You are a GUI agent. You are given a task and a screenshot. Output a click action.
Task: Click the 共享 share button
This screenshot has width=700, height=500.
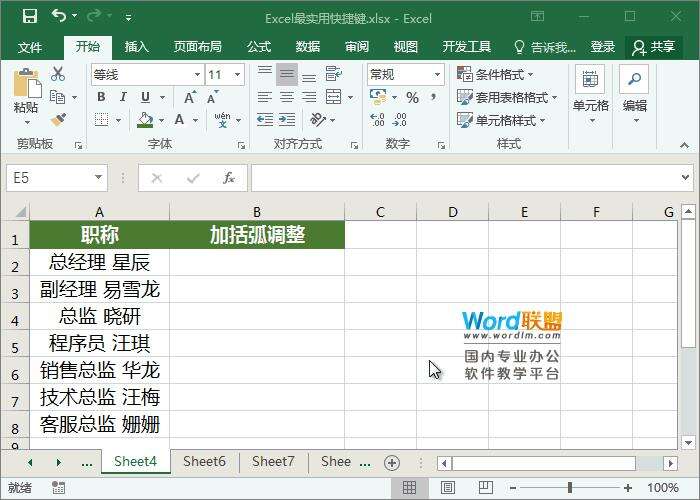[653, 47]
